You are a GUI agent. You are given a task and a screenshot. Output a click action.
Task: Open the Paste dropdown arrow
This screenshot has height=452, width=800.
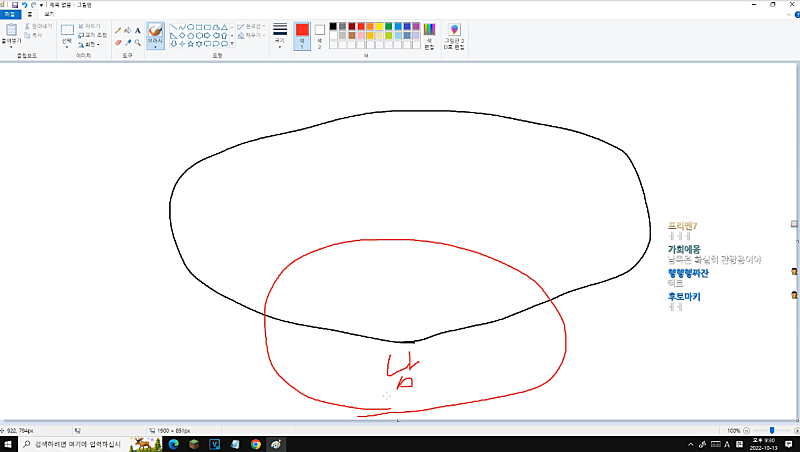(x=11, y=47)
